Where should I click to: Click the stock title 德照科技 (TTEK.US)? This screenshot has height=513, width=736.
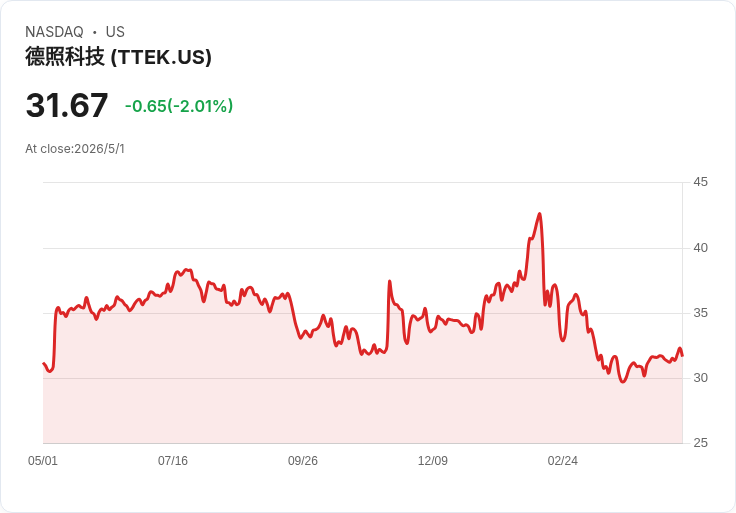(118, 57)
